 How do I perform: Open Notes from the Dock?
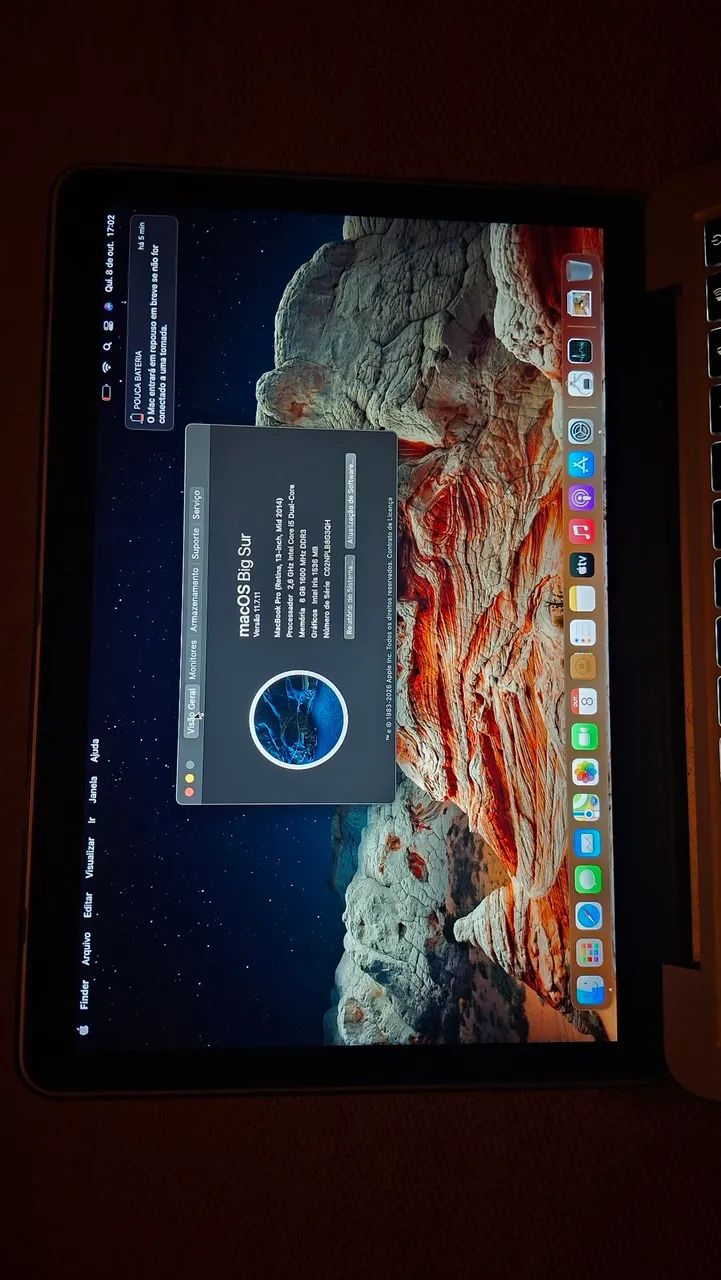pyautogui.click(x=582, y=598)
